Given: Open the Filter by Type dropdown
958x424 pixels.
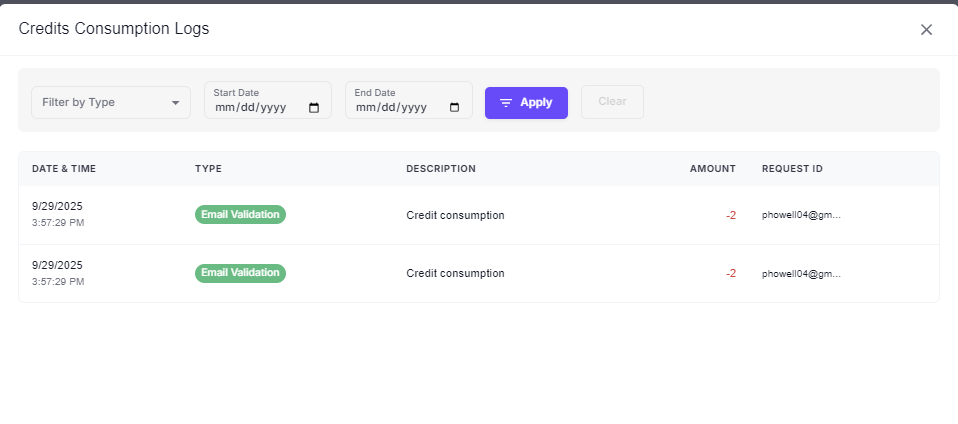Looking at the screenshot, I should pos(110,102).
